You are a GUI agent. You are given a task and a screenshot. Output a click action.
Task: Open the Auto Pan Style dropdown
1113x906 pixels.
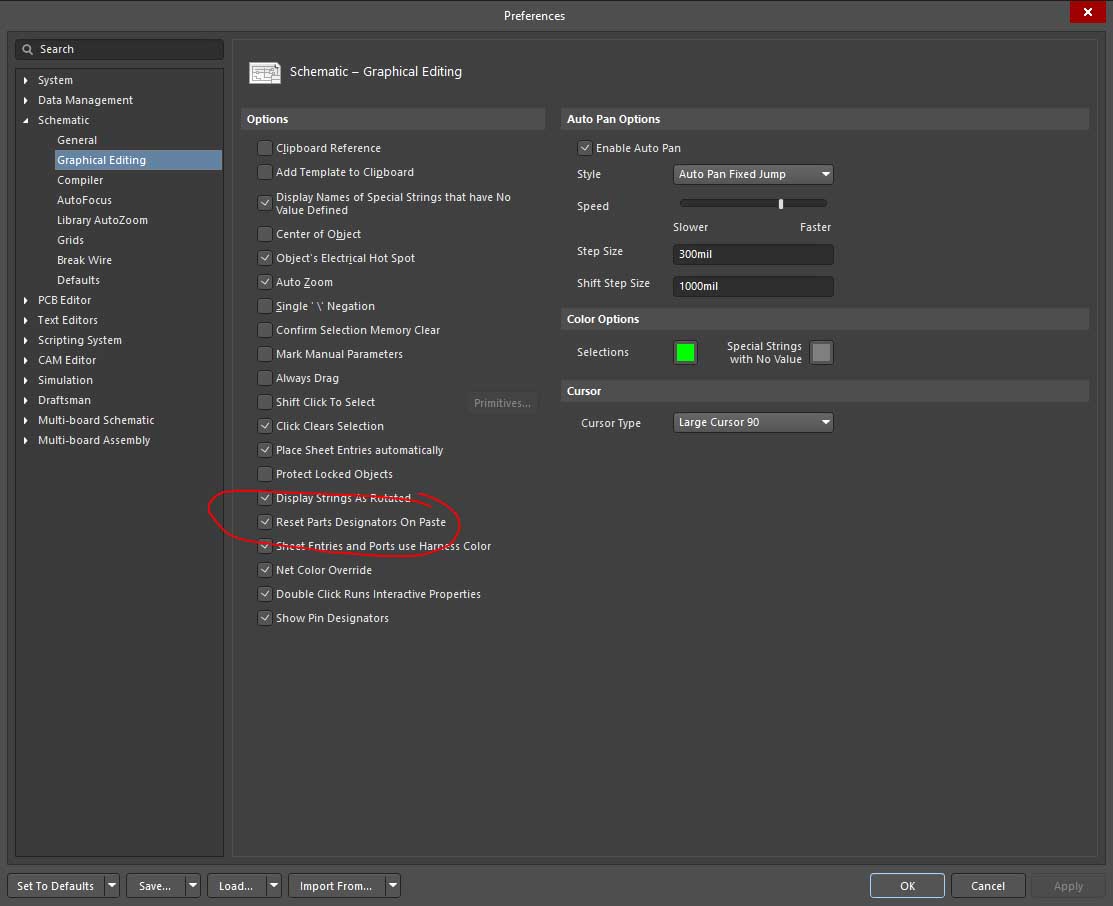coord(754,174)
